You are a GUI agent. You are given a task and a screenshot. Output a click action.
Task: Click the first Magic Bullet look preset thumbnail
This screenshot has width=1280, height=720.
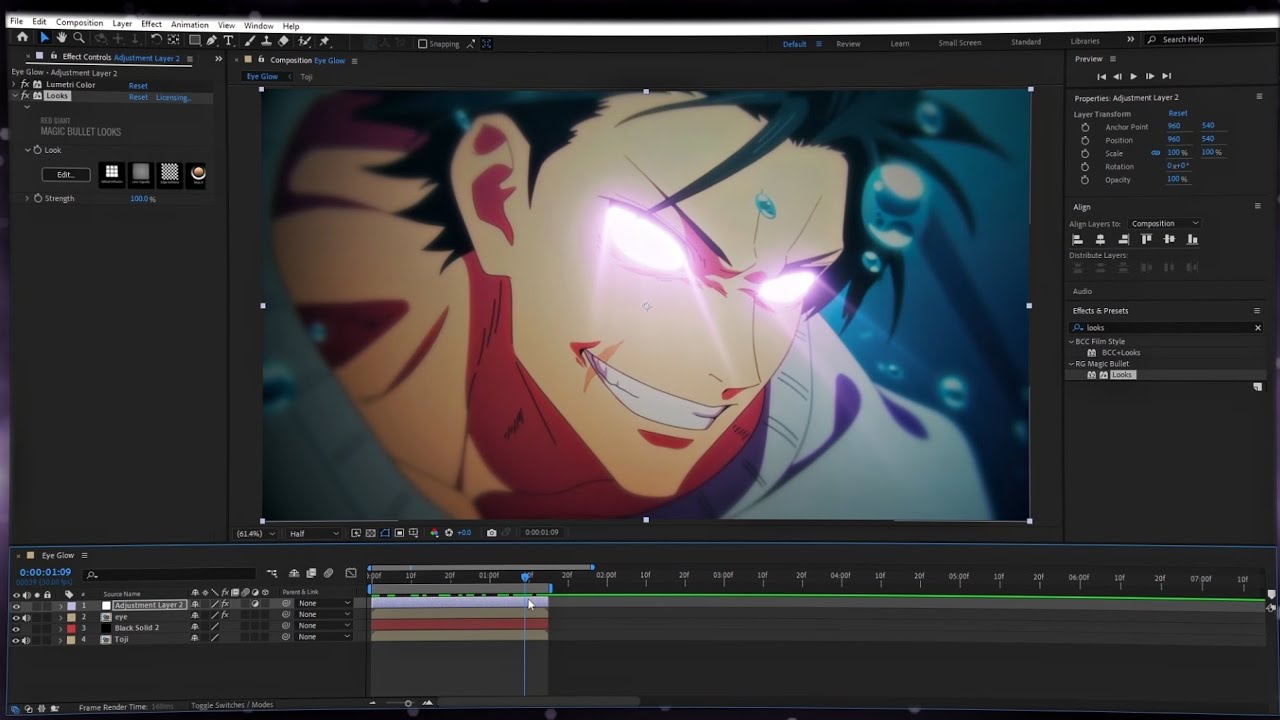tap(112, 173)
